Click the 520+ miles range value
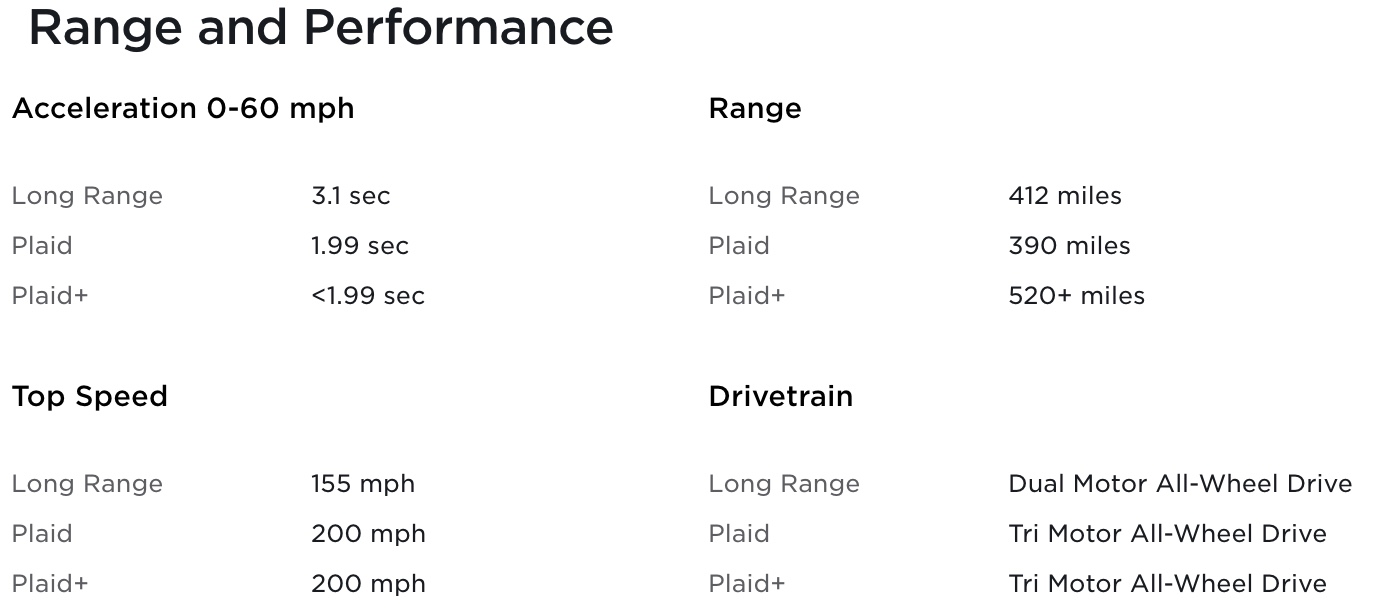Image resolution: width=1386 pixels, height=610 pixels. point(1076,296)
